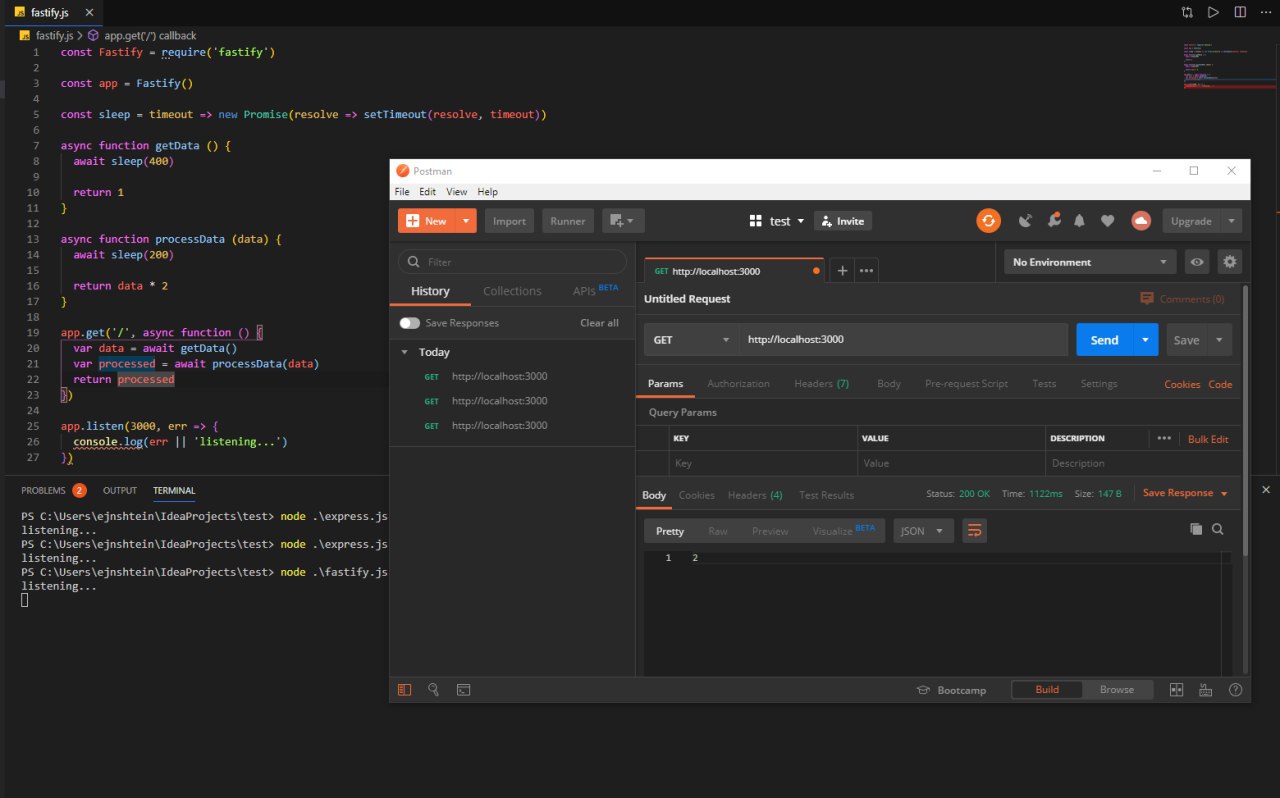Open the wrench settings icon in Postman header
This screenshot has width=1280, height=798.
point(1053,221)
